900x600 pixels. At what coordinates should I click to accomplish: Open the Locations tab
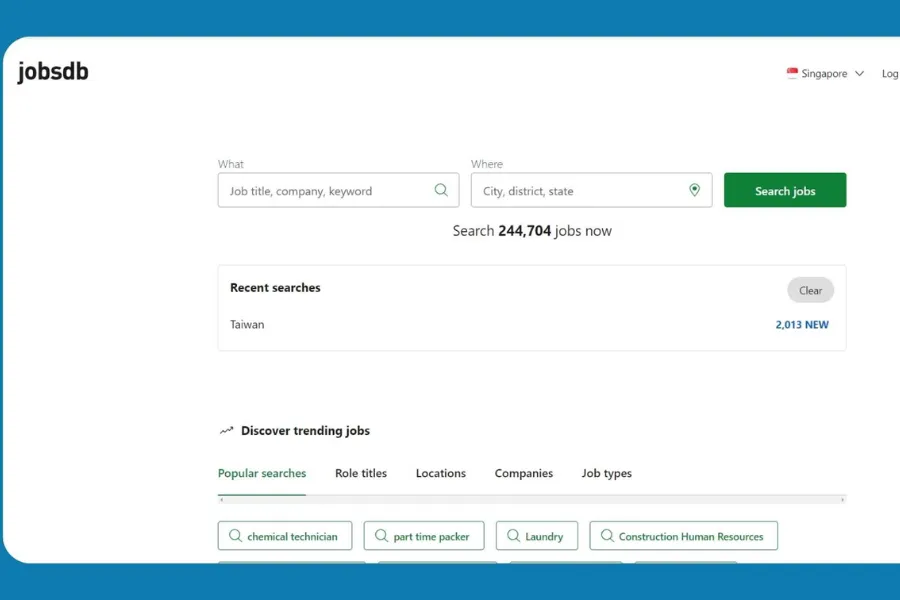point(441,473)
